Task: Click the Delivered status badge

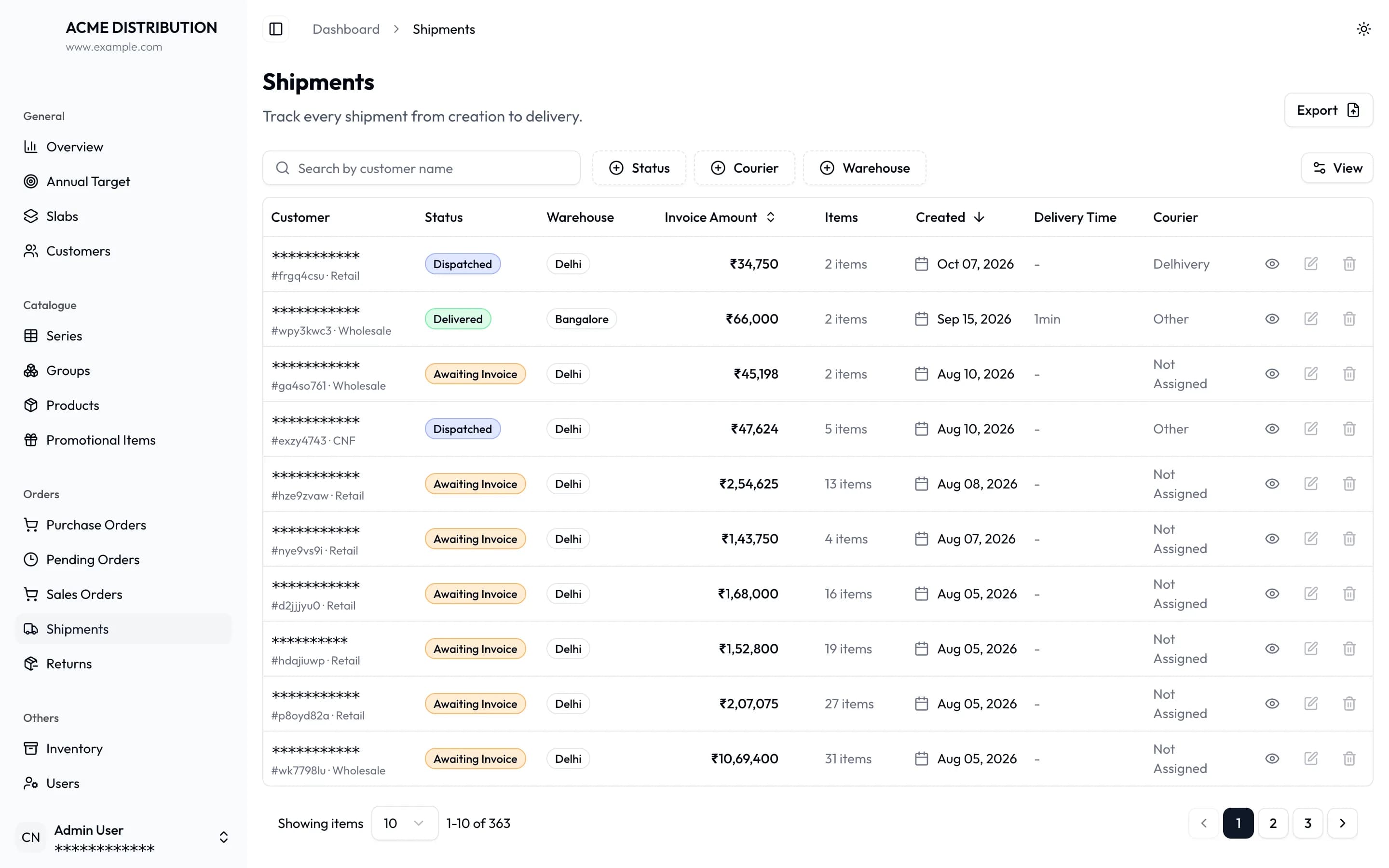Action: tap(458, 319)
